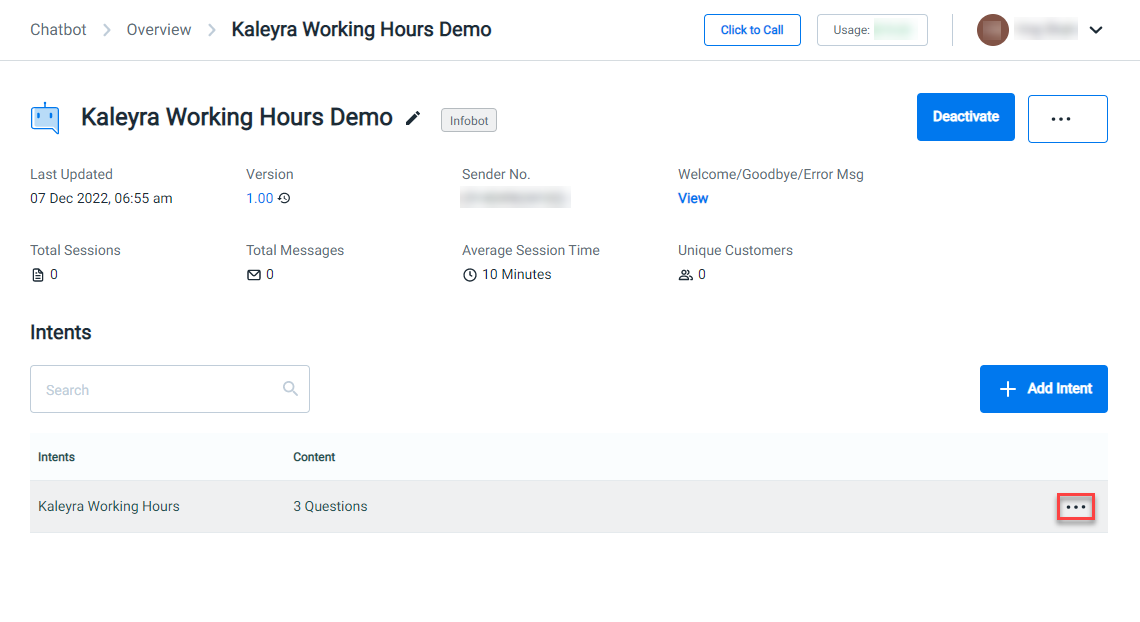Click the 3 Questions content cell
Screen dimensions: 1140x622
coord(330,506)
